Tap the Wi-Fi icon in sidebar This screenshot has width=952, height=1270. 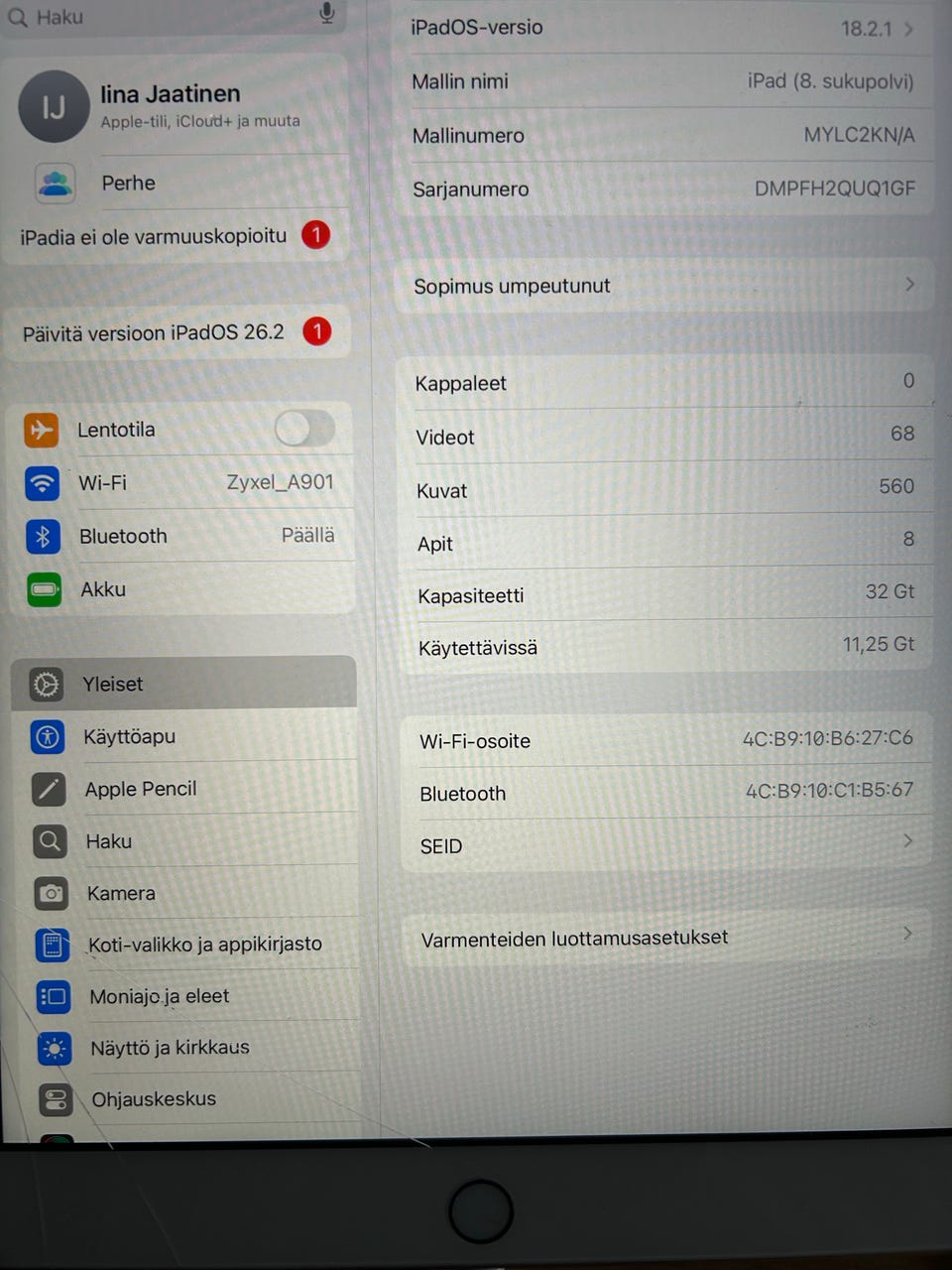point(42,483)
